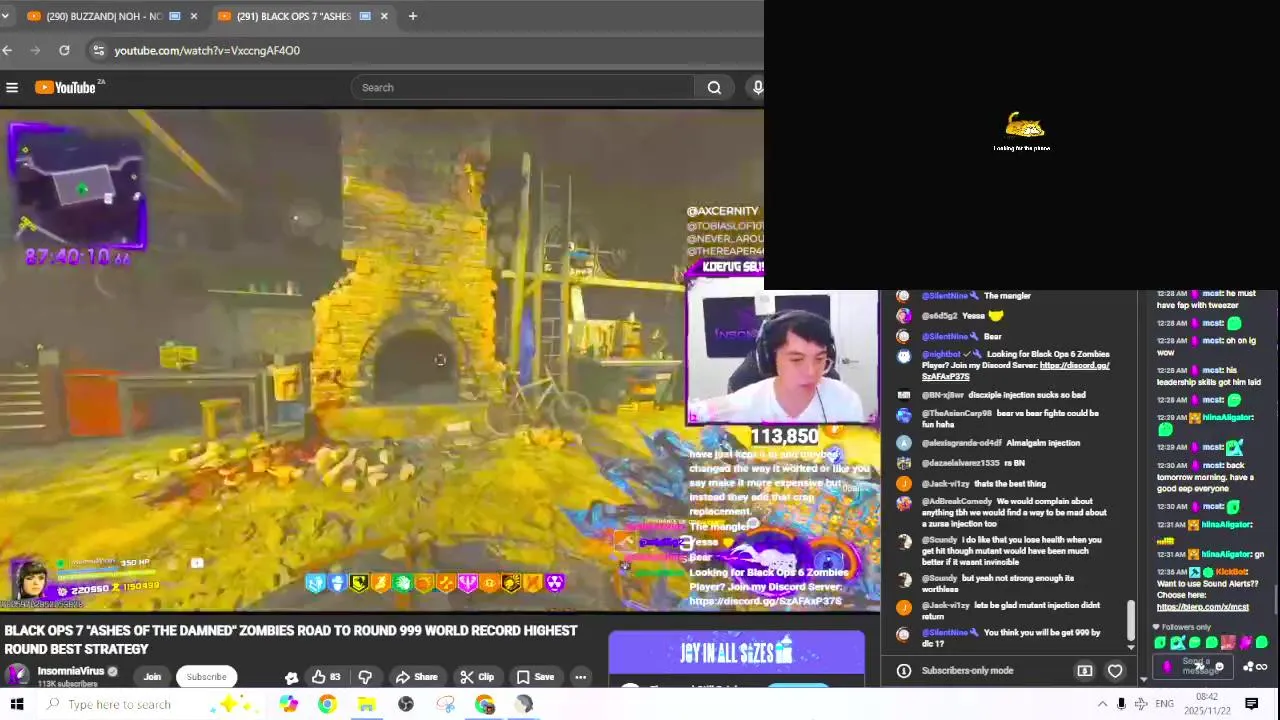Go back with the browser back arrow
Image resolution: width=1280 pixels, height=720 pixels.
point(7,50)
